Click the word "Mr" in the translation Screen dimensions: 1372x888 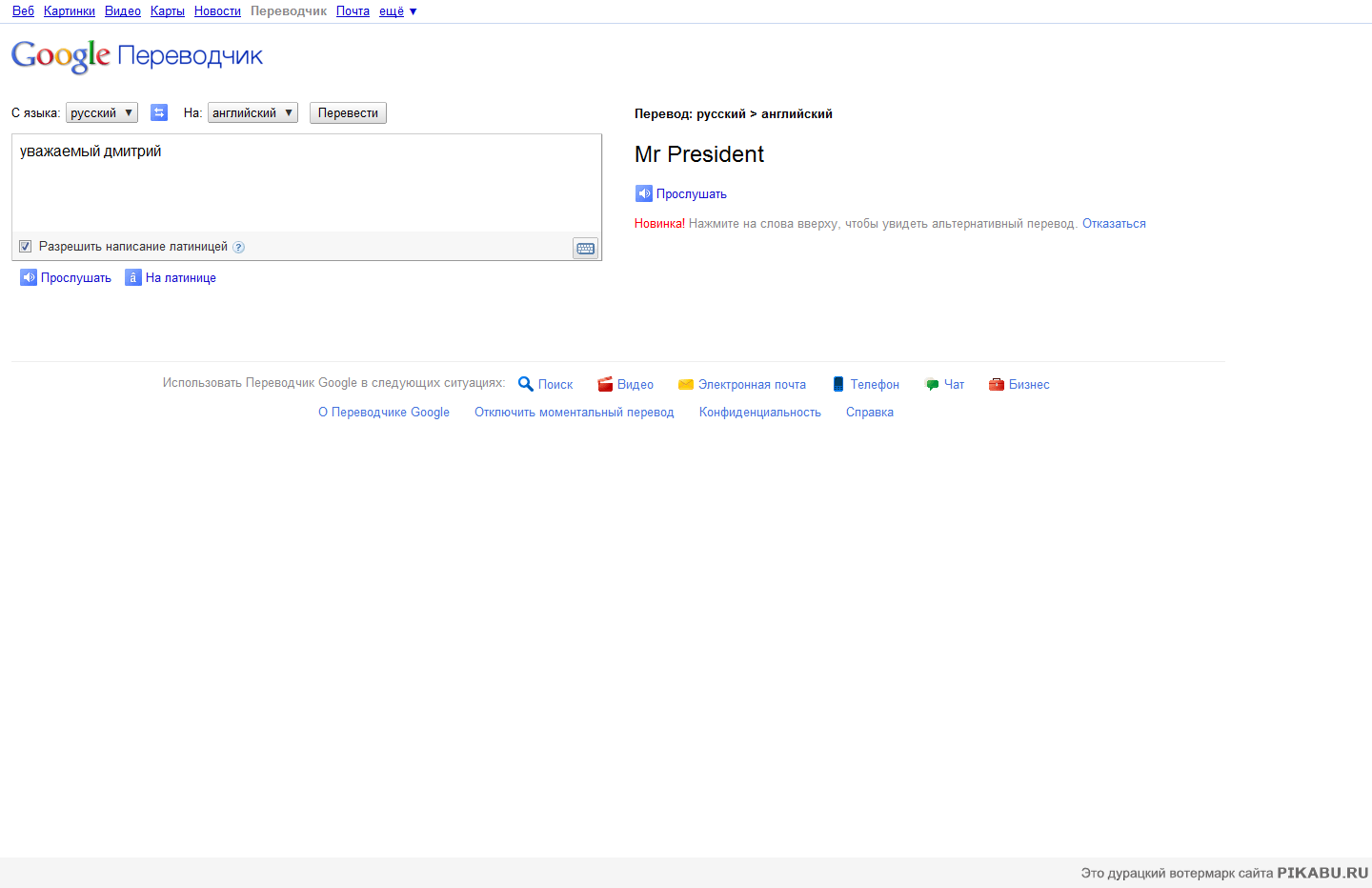pos(648,154)
